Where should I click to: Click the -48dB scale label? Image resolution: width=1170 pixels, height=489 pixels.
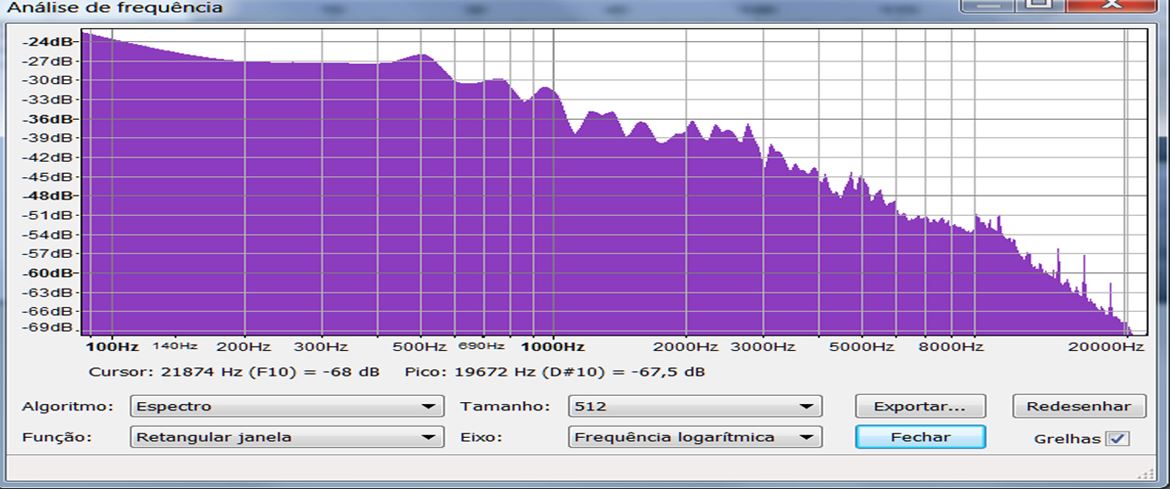pyautogui.click(x=46, y=196)
